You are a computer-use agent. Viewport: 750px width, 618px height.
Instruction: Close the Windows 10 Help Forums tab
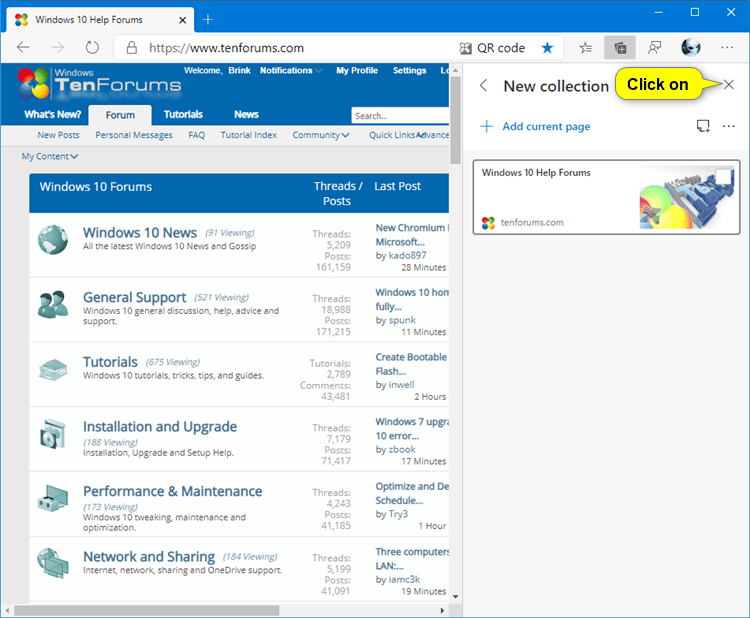click(x=182, y=20)
